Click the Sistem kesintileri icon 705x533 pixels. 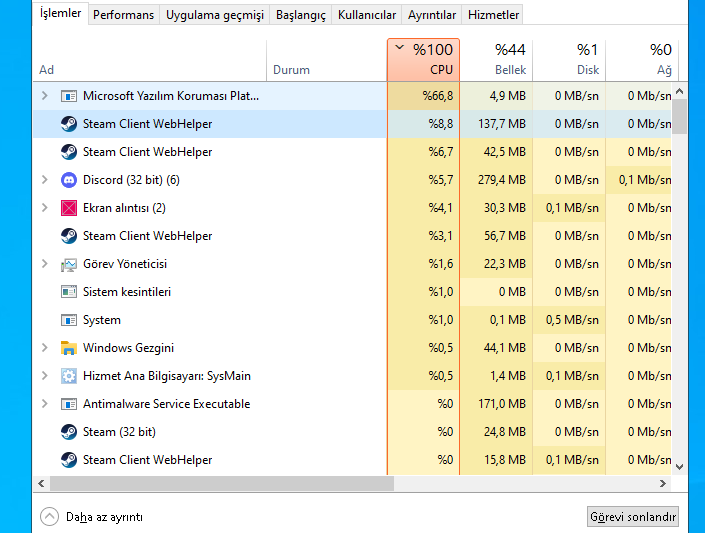(x=69, y=292)
